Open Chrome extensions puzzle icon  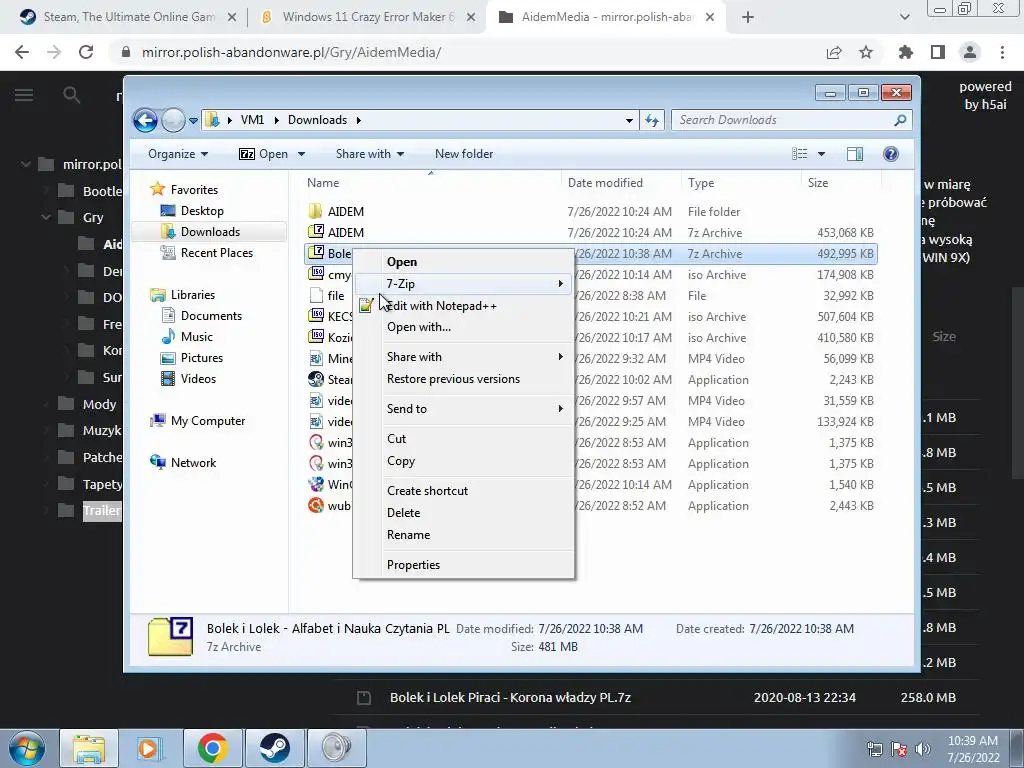click(x=905, y=52)
